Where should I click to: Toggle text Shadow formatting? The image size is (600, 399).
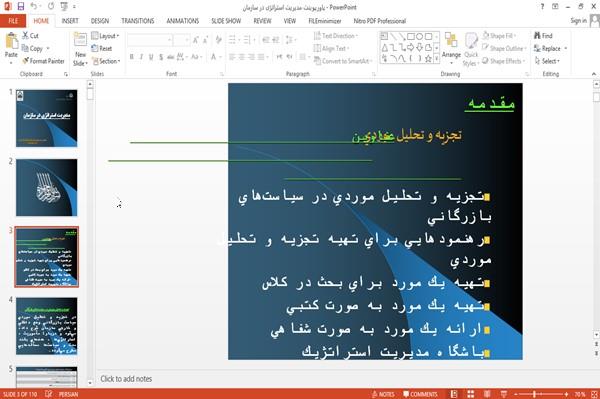(x=161, y=57)
